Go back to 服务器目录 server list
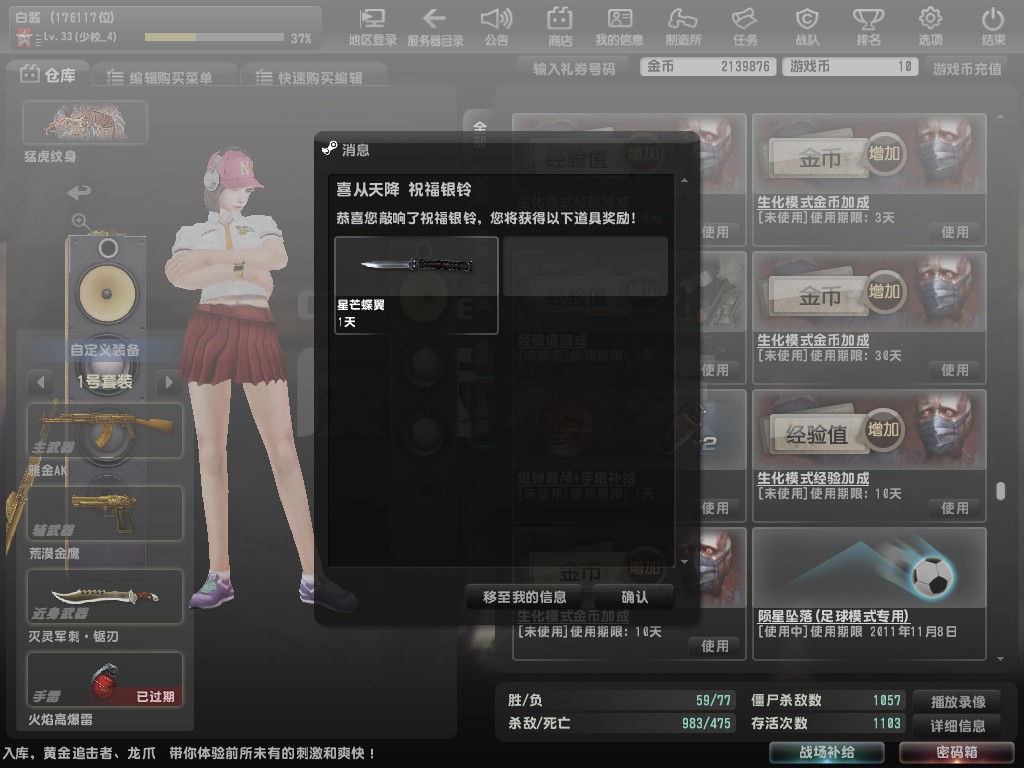The height and width of the screenshot is (768, 1024). point(435,27)
